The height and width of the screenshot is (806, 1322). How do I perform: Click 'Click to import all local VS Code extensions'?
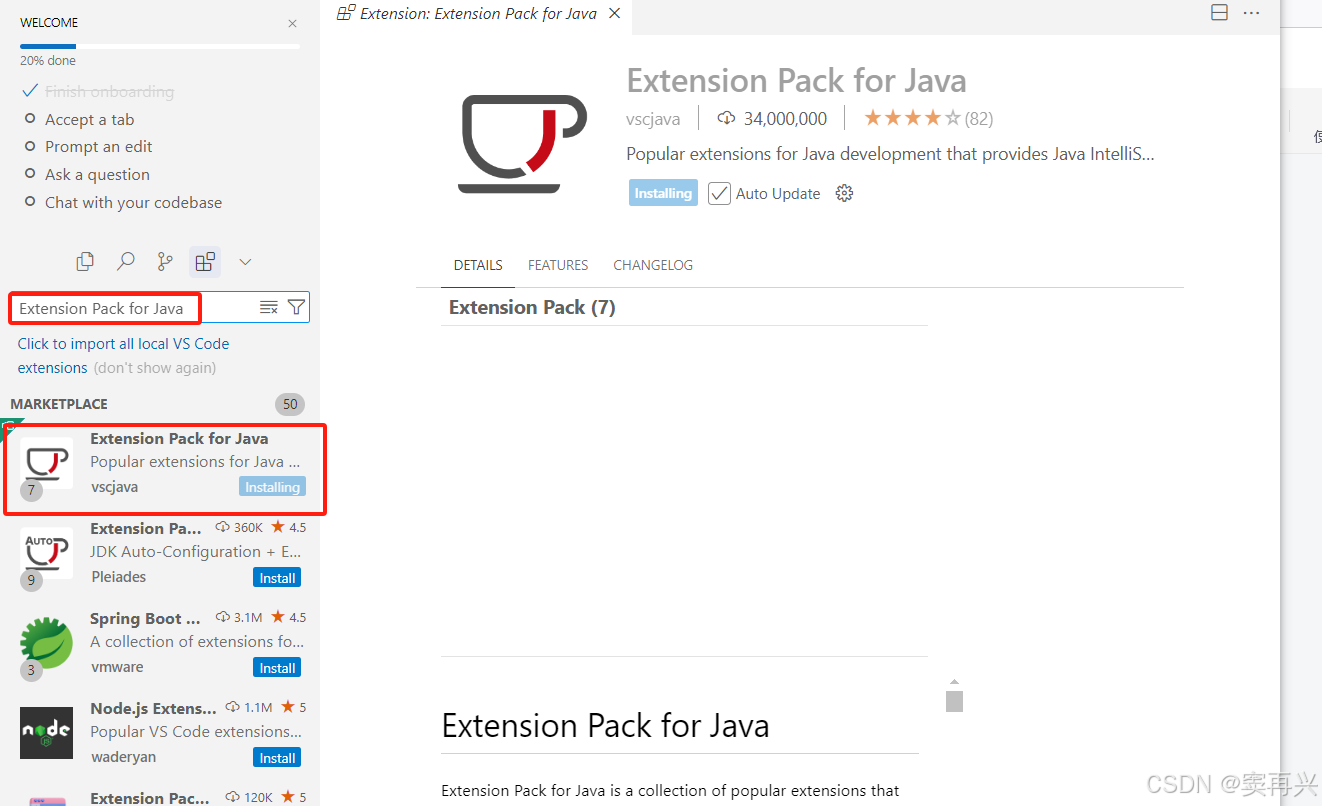[123, 355]
